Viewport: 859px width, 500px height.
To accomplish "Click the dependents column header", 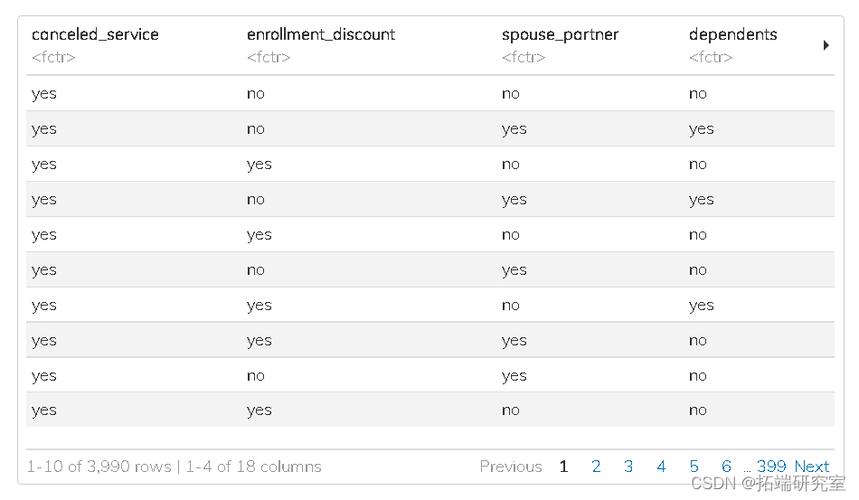I will tap(733, 35).
